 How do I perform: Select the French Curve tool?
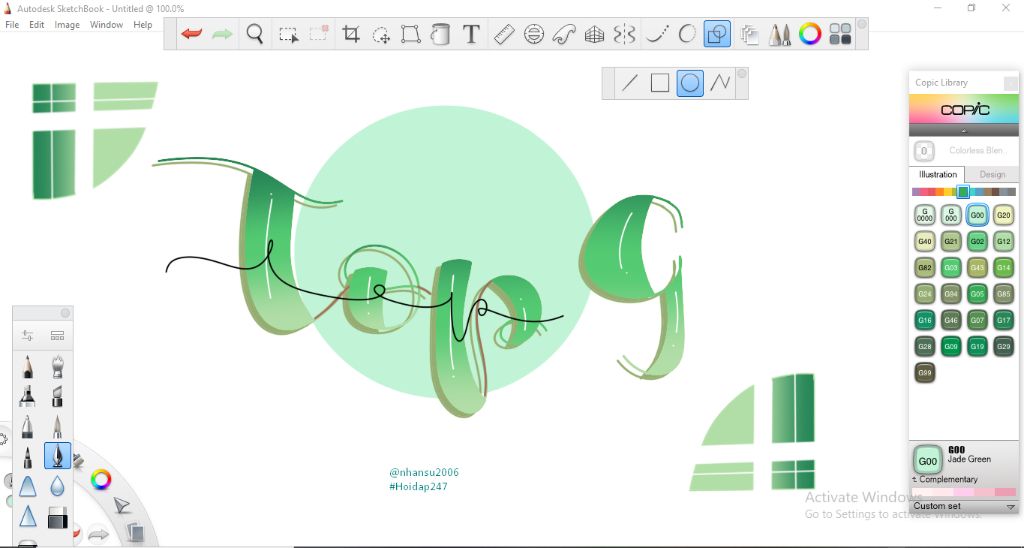(564, 34)
